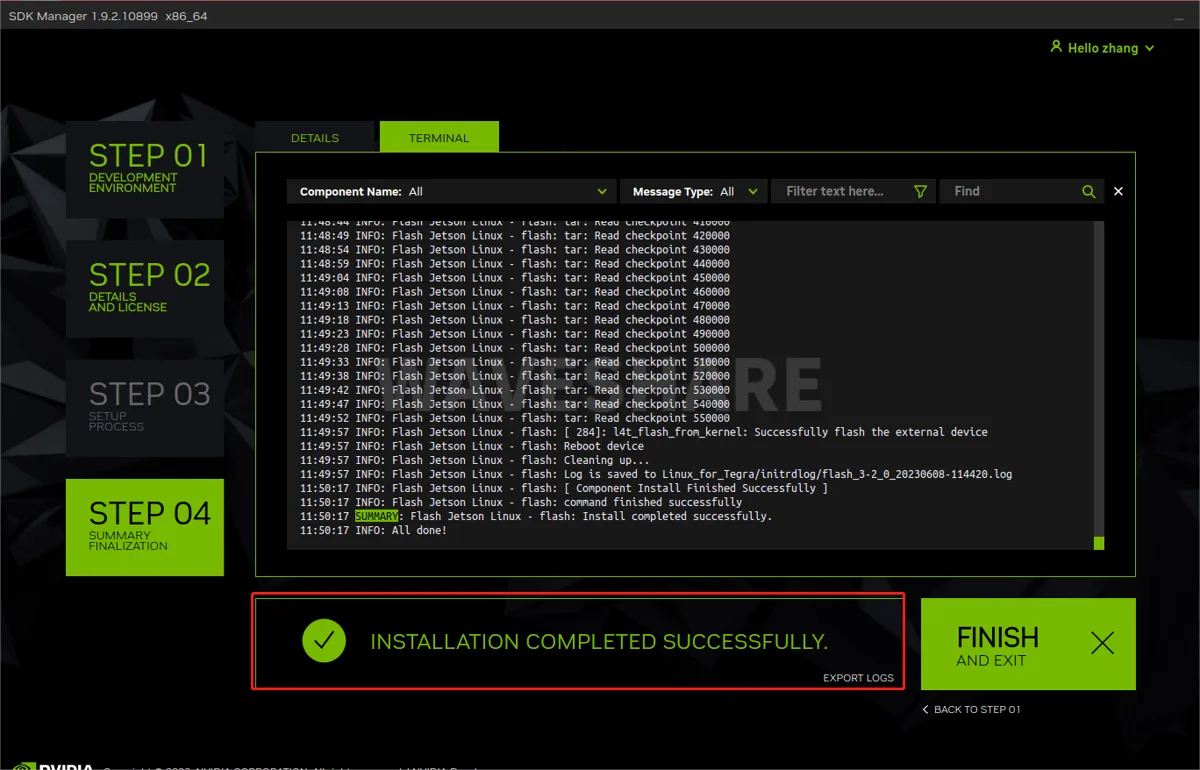The height and width of the screenshot is (770, 1200).
Task: Click the filter funnel icon
Action: pyautogui.click(x=920, y=192)
